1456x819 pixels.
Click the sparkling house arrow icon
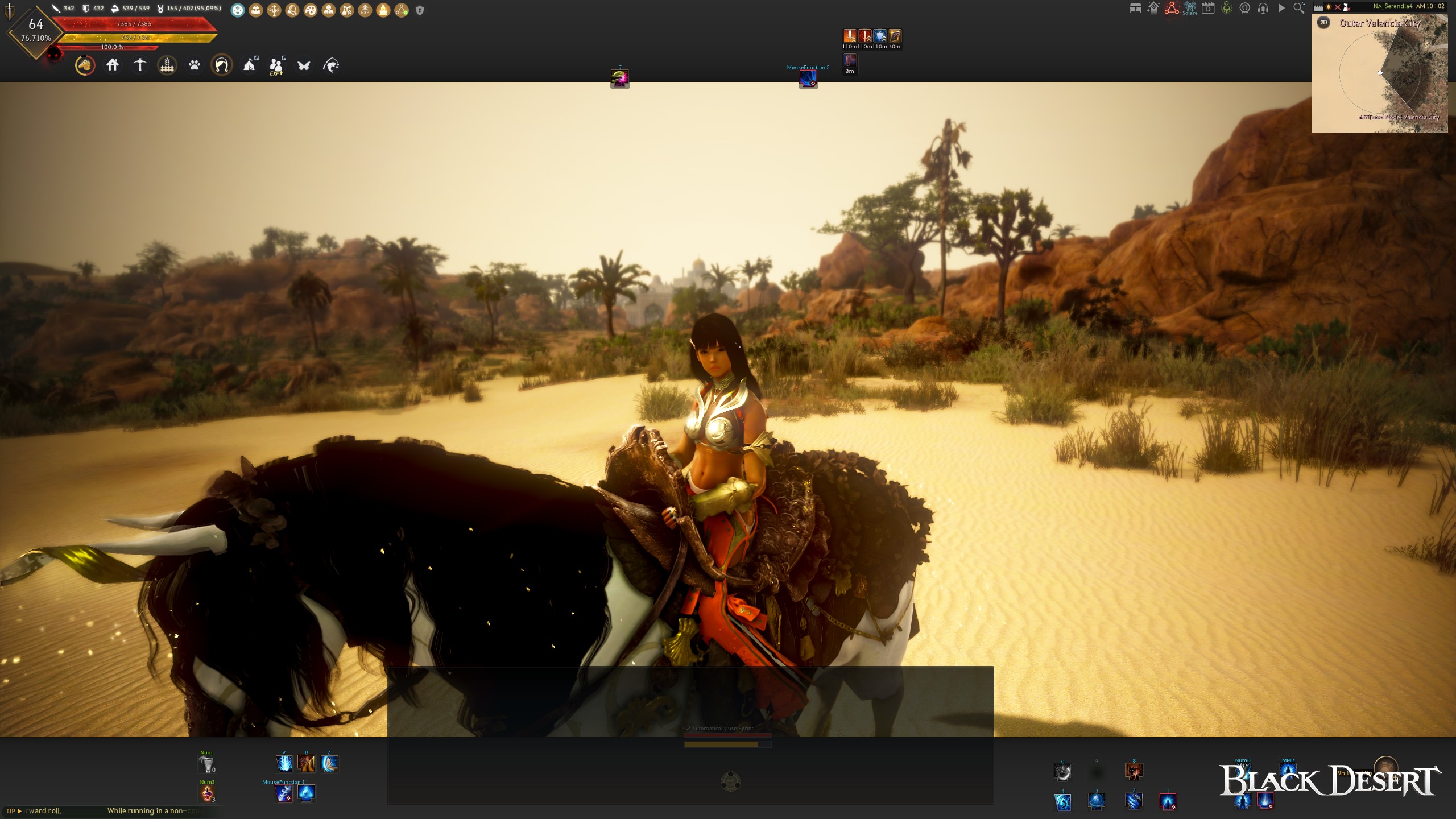click(x=1153, y=8)
